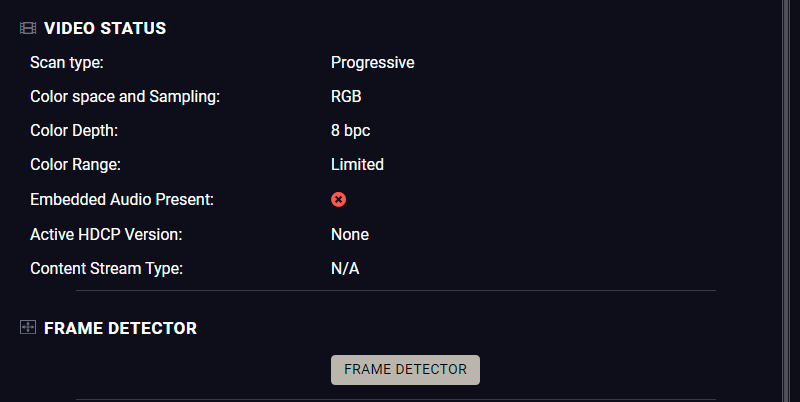Open the Frame Detector button
This screenshot has height=402, width=800.
tap(405, 370)
